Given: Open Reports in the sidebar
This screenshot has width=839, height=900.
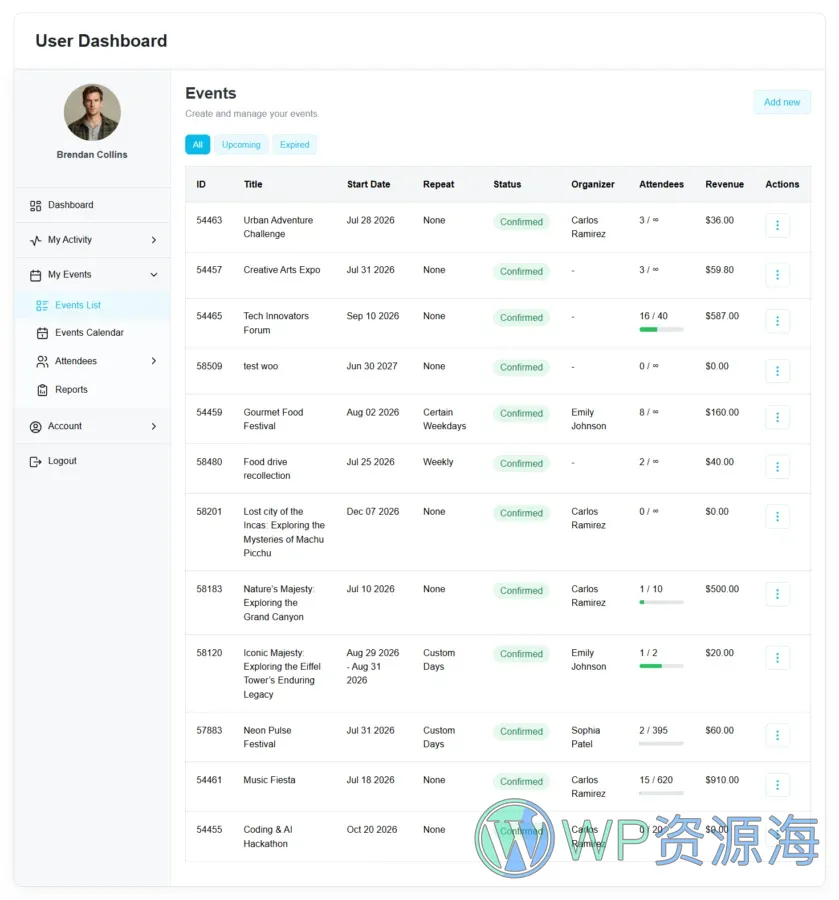Looking at the screenshot, I should (x=92, y=390).
